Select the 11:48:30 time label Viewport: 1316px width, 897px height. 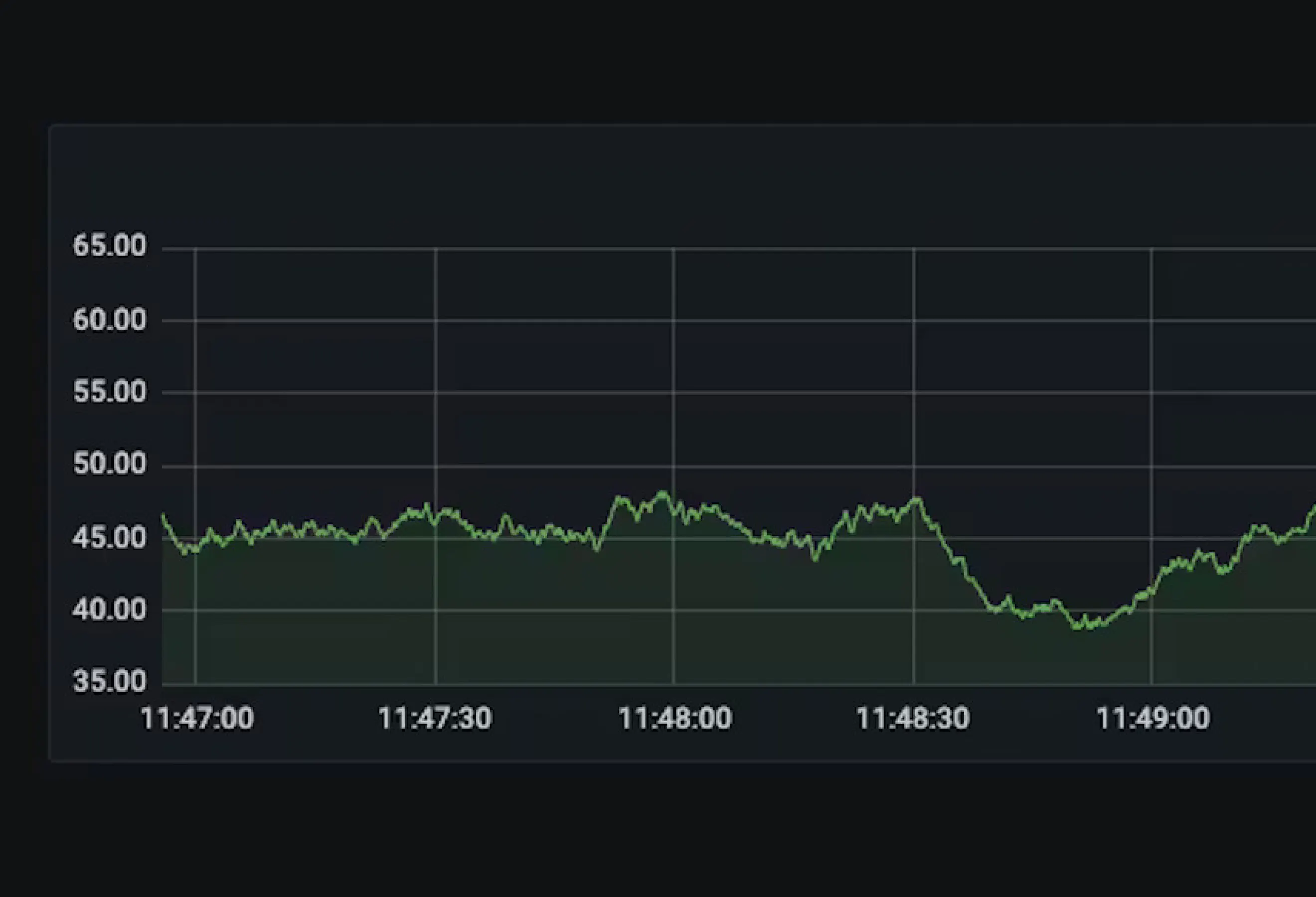pos(913,719)
